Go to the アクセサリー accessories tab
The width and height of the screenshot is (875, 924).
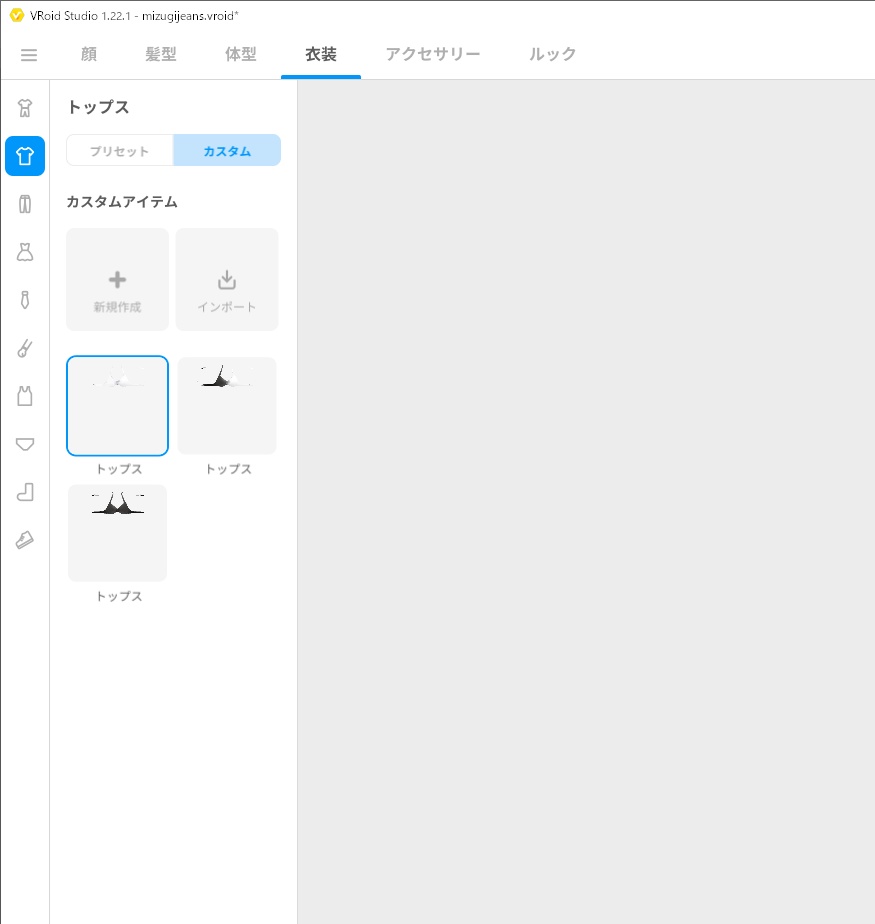coord(432,54)
